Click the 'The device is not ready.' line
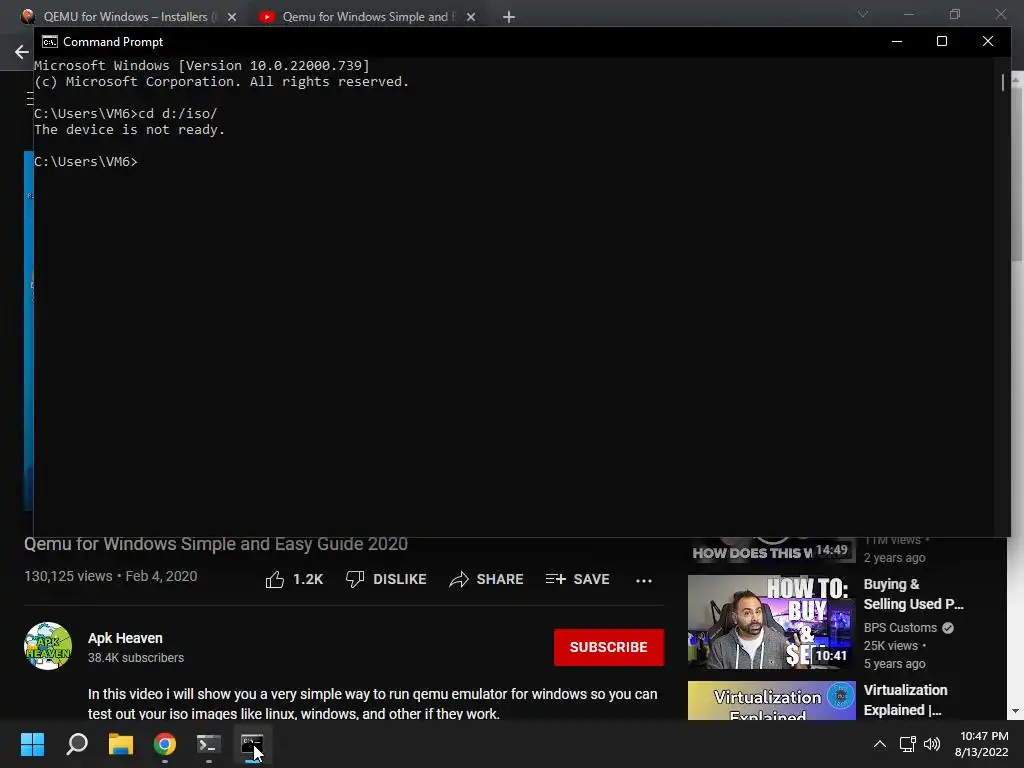 (129, 129)
